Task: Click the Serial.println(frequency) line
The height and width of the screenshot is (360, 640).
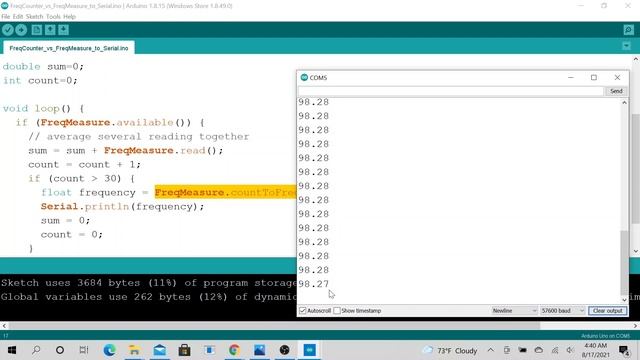Action: (122, 207)
